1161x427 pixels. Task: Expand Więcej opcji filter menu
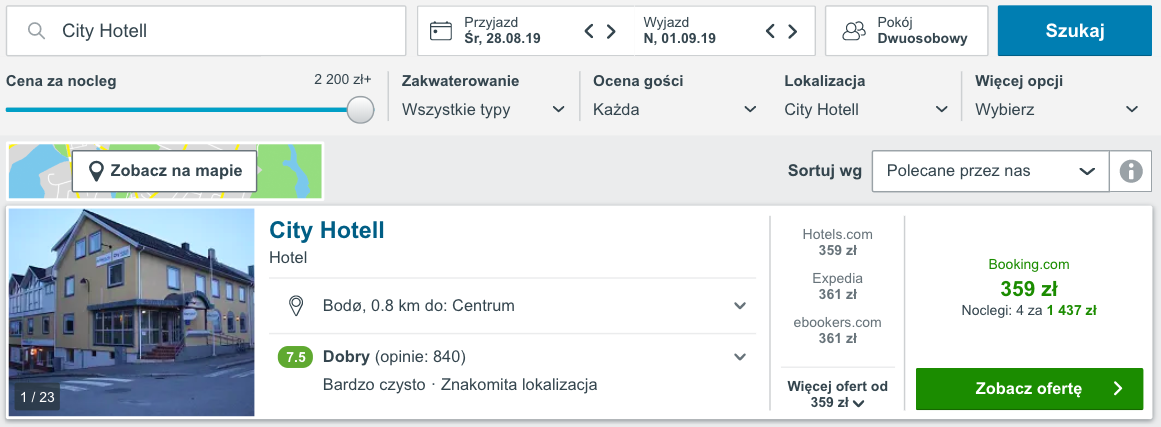pos(1057,110)
